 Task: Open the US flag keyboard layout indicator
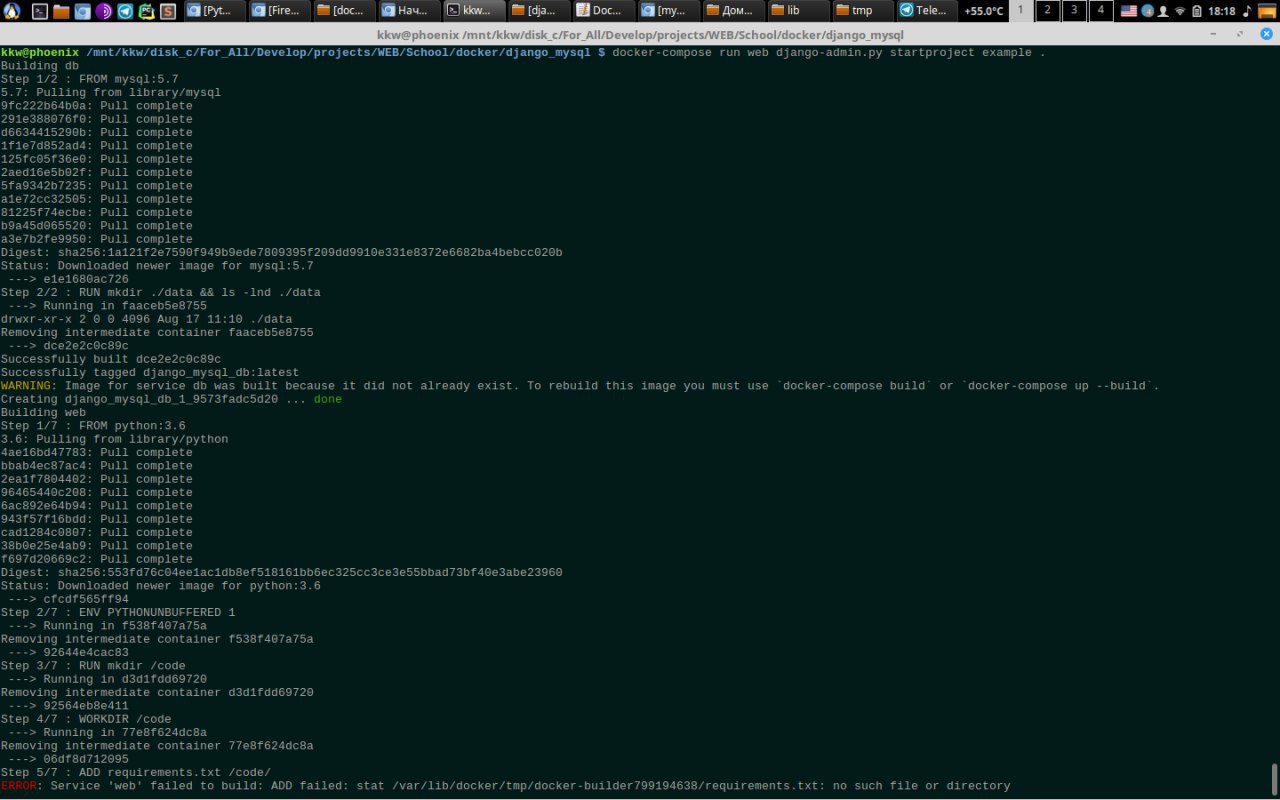click(1129, 11)
